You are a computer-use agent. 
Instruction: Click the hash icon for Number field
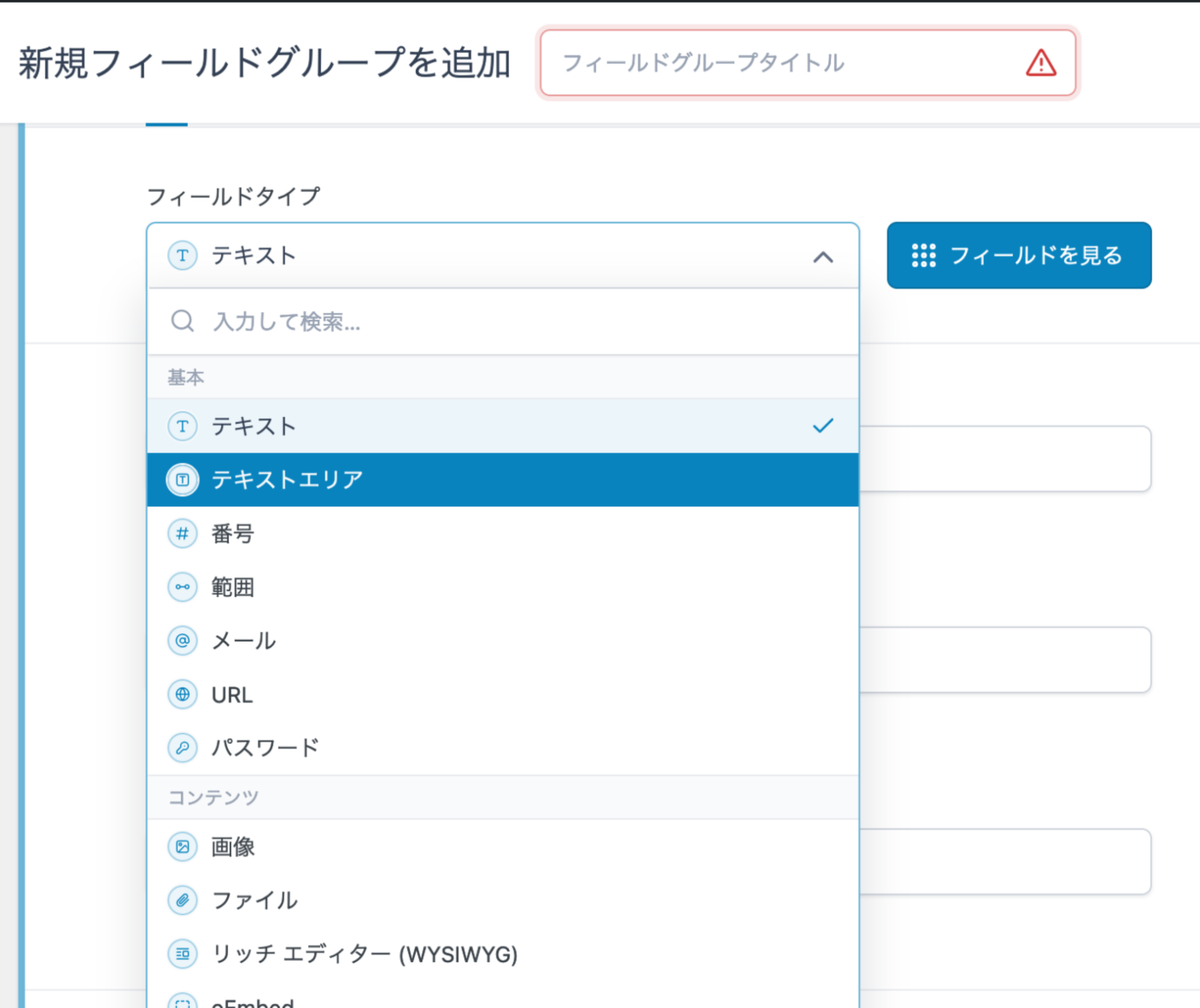click(182, 534)
